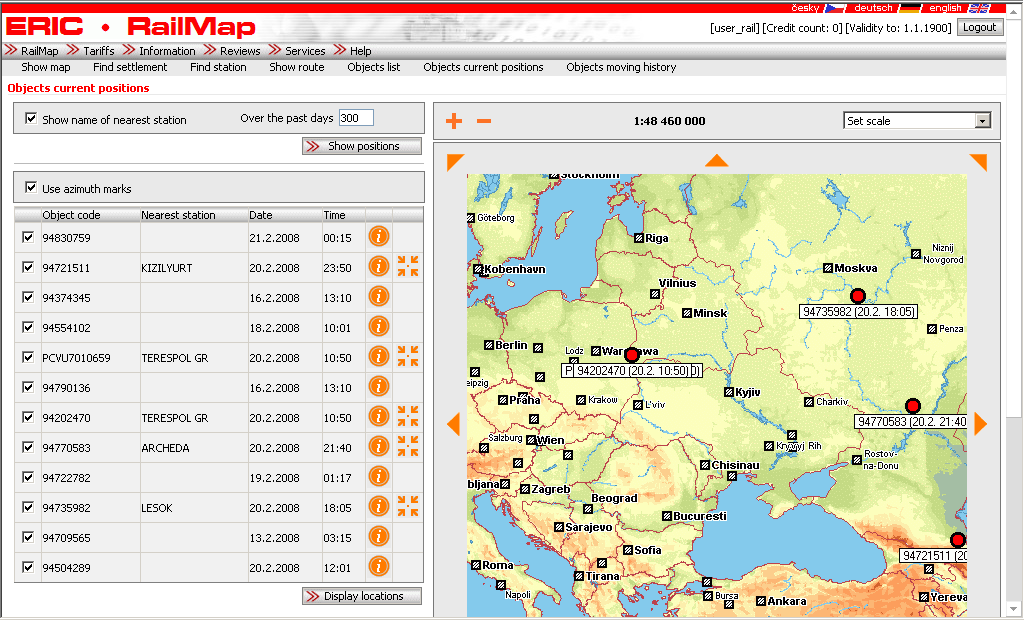1024x620 pixels.
Task: Center map on object 94770583
Action: 408,447
